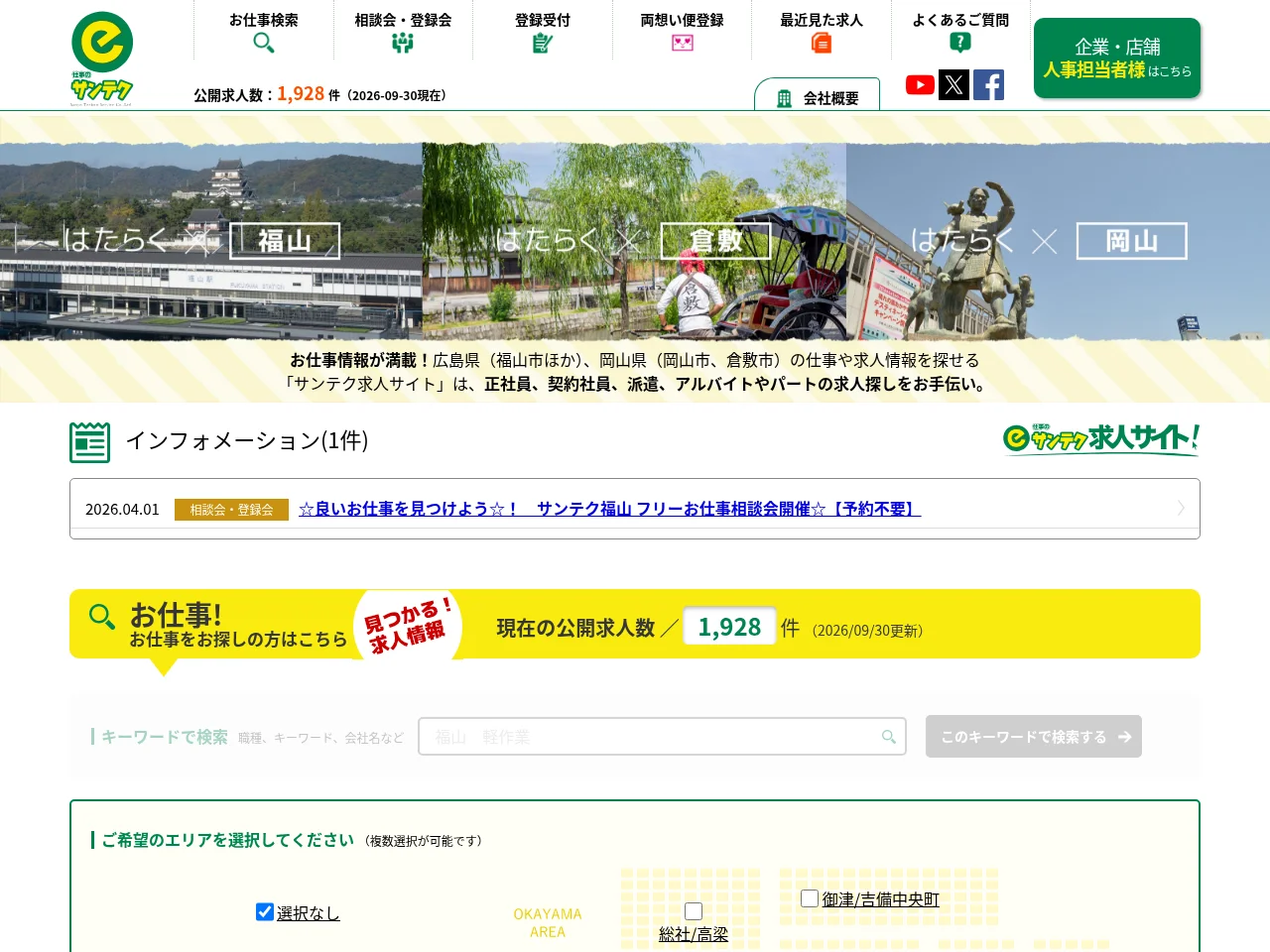Click the 1,928 job count box
The height and width of the screenshot is (952, 1270).
coord(729,627)
